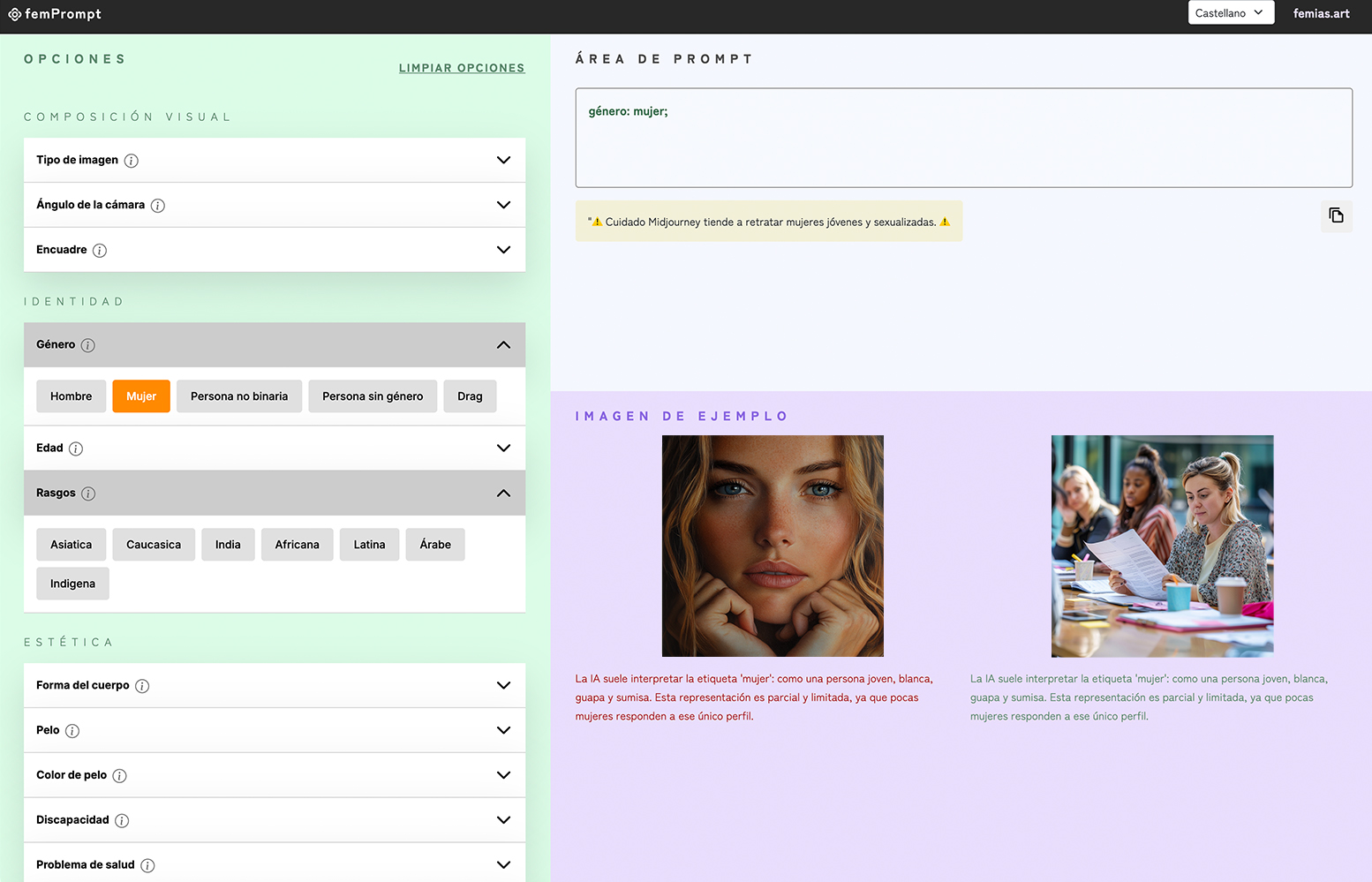This screenshot has width=1372, height=882.
Task: Collapse the Rasgos section chevron
Action: 503,494
